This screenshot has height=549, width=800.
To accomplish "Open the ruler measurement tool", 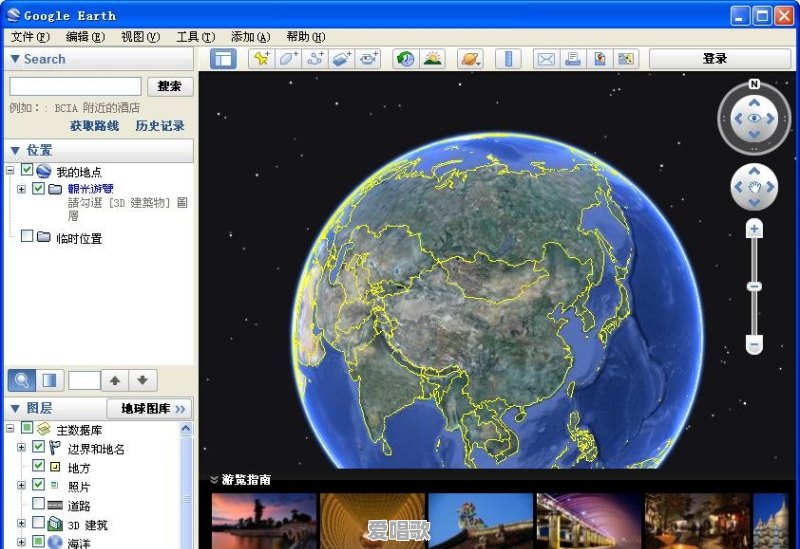I will [x=508, y=59].
